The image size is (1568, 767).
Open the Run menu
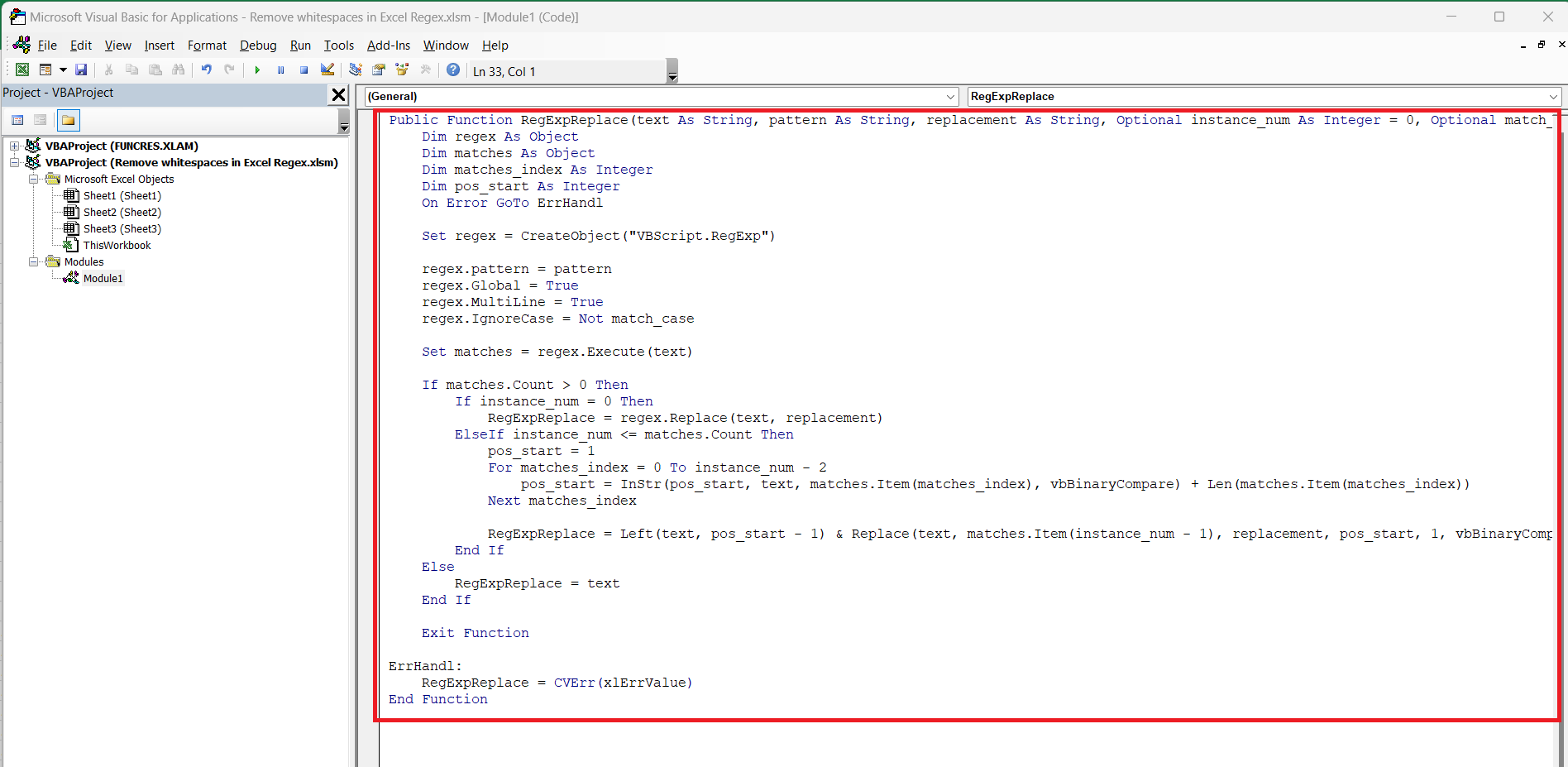tap(300, 46)
